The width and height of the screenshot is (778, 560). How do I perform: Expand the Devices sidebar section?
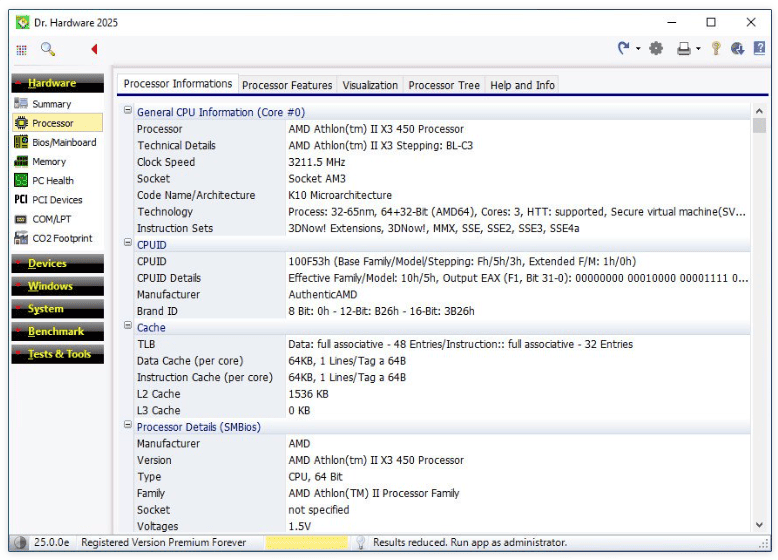(58, 263)
